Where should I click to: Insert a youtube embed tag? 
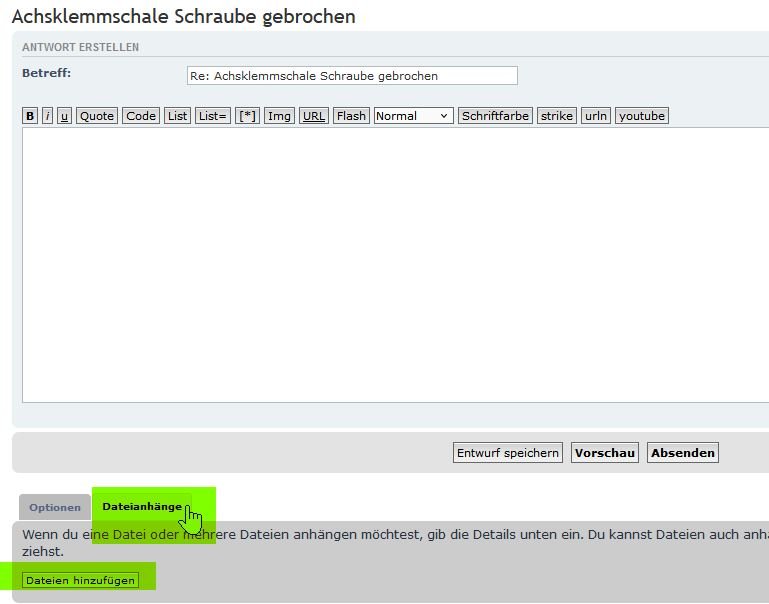click(x=642, y=116)
